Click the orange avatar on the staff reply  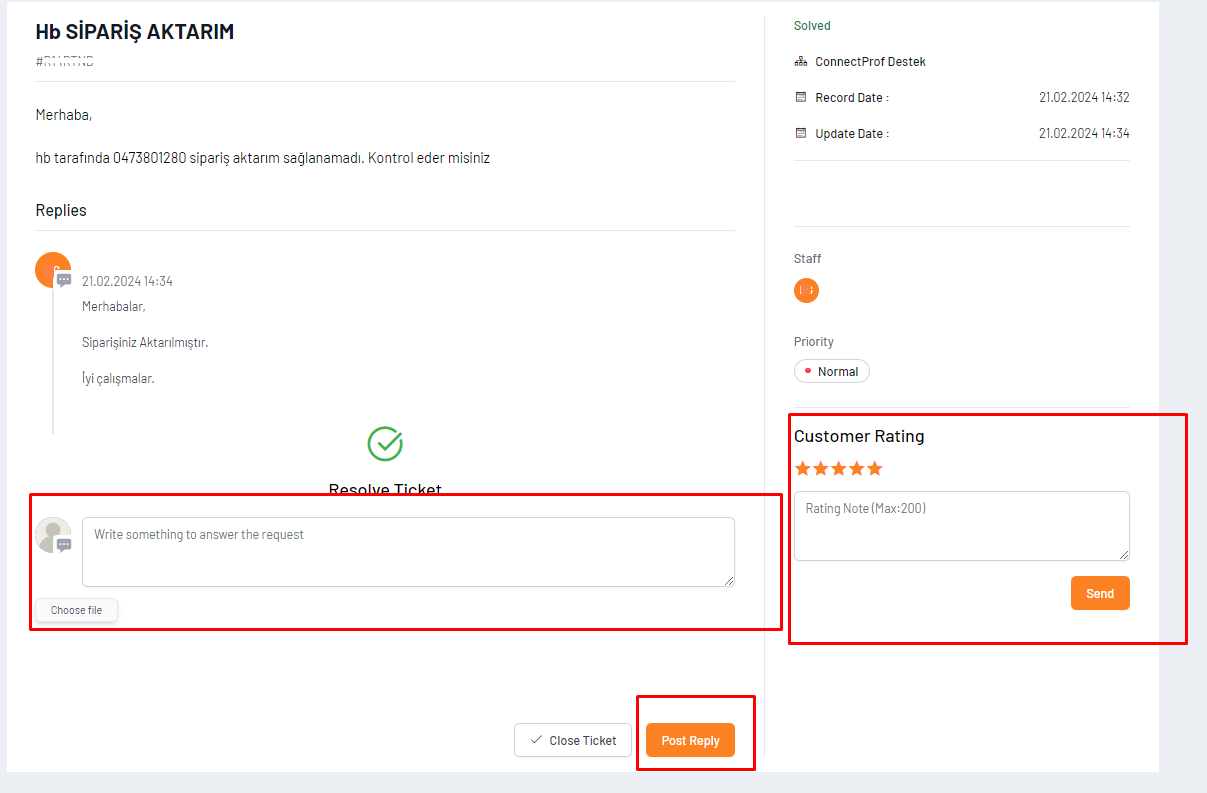(x=52, y=269)
